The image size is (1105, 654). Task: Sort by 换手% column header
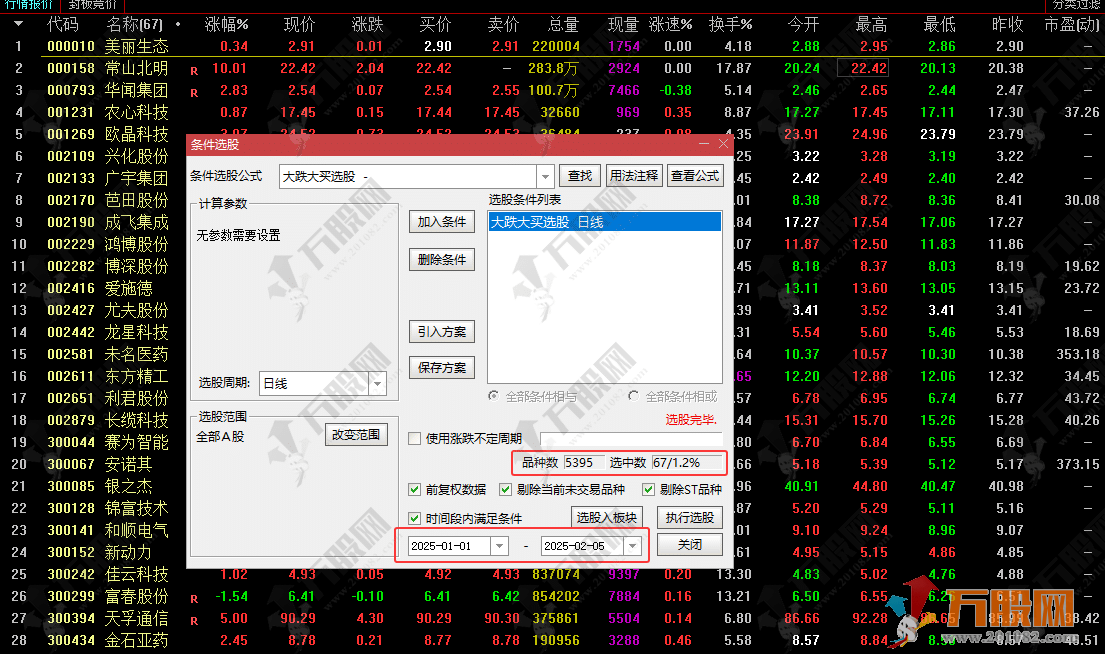pyautogui.click(x=730, y=25)
